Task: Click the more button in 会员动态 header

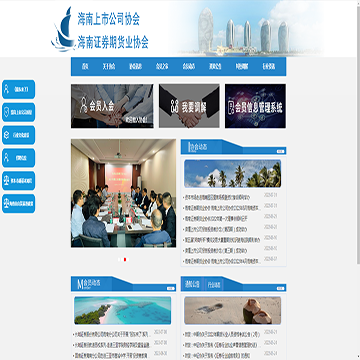Action: [x=170, y=288]
